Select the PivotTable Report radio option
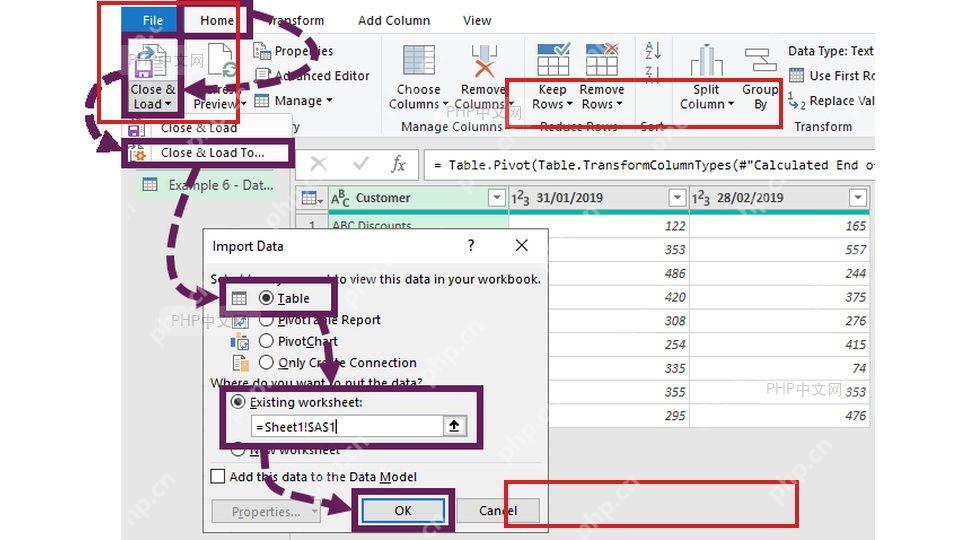The image size is (960, 540). [266, 320]
